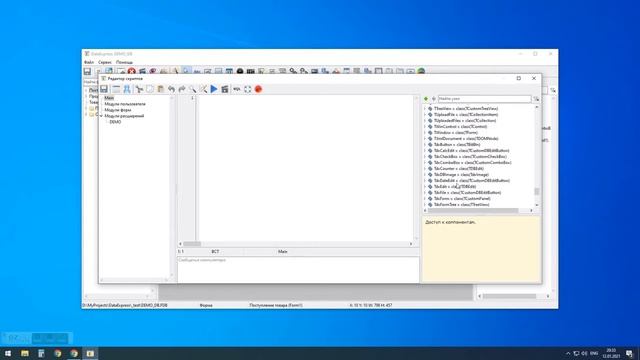Expand the TUploadFile class node
Screen dimensions: 640x360
click(425, 115)
